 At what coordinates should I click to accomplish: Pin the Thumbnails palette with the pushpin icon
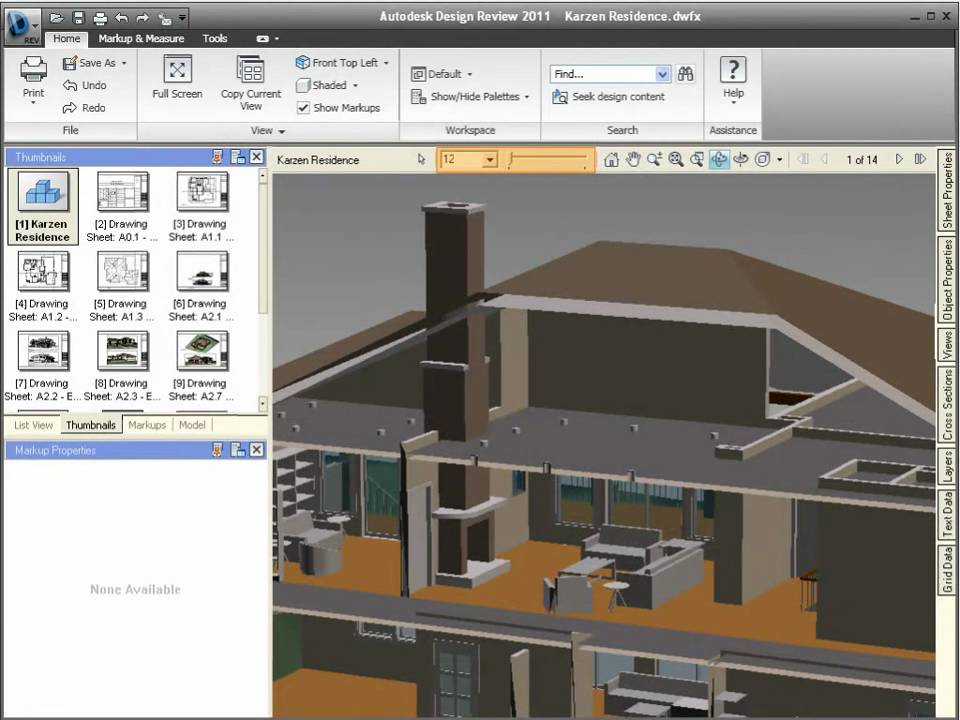(217, 157)
